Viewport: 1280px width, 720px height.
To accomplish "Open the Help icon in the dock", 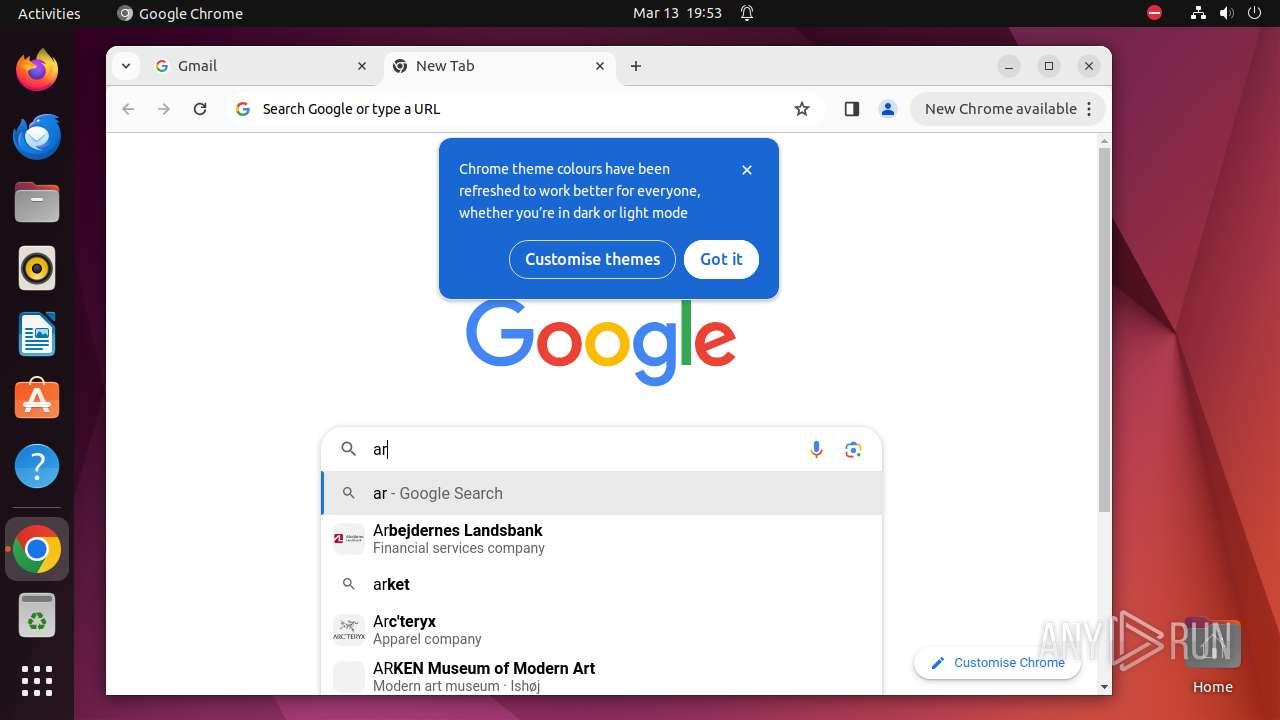I will (x=37, y=466).
